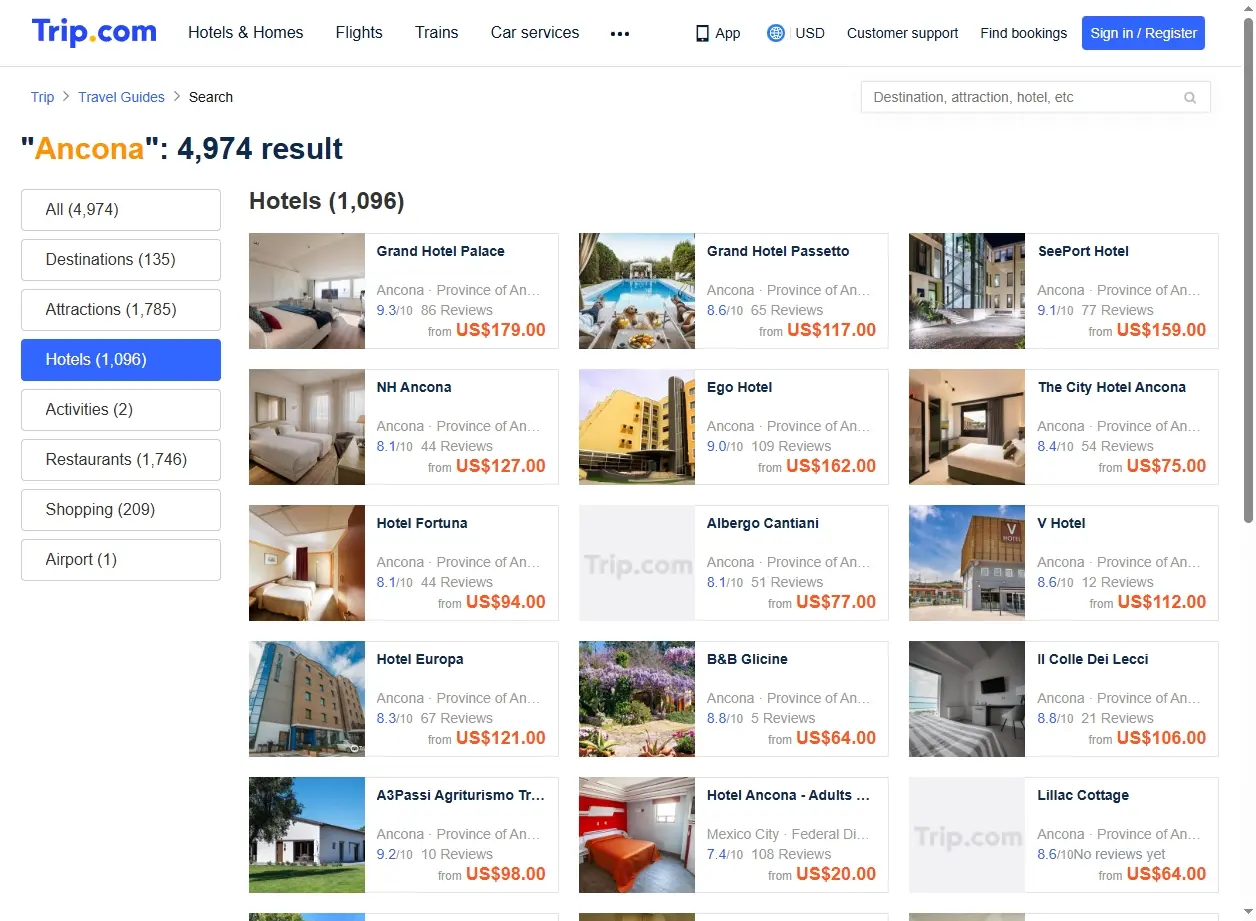Viewport: 1256px width, 921px height.
Task: Go to Trip breadcrumb link
Action: (42, 97)
